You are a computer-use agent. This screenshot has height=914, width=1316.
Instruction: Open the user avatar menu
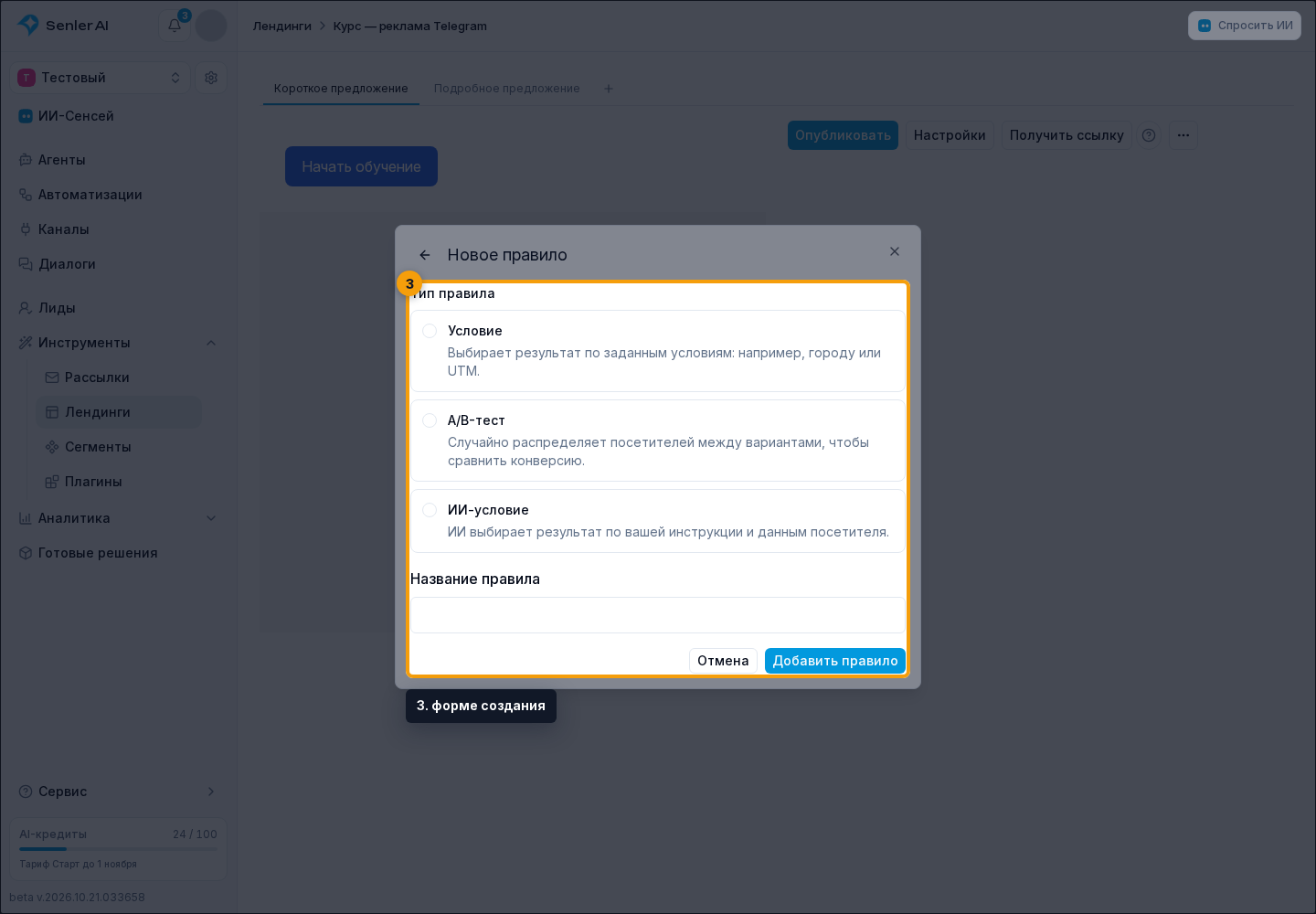pos(211,26)
